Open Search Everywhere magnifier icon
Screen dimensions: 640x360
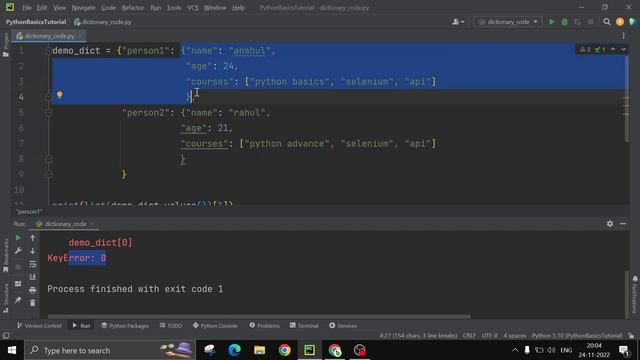tap(607, 22)
